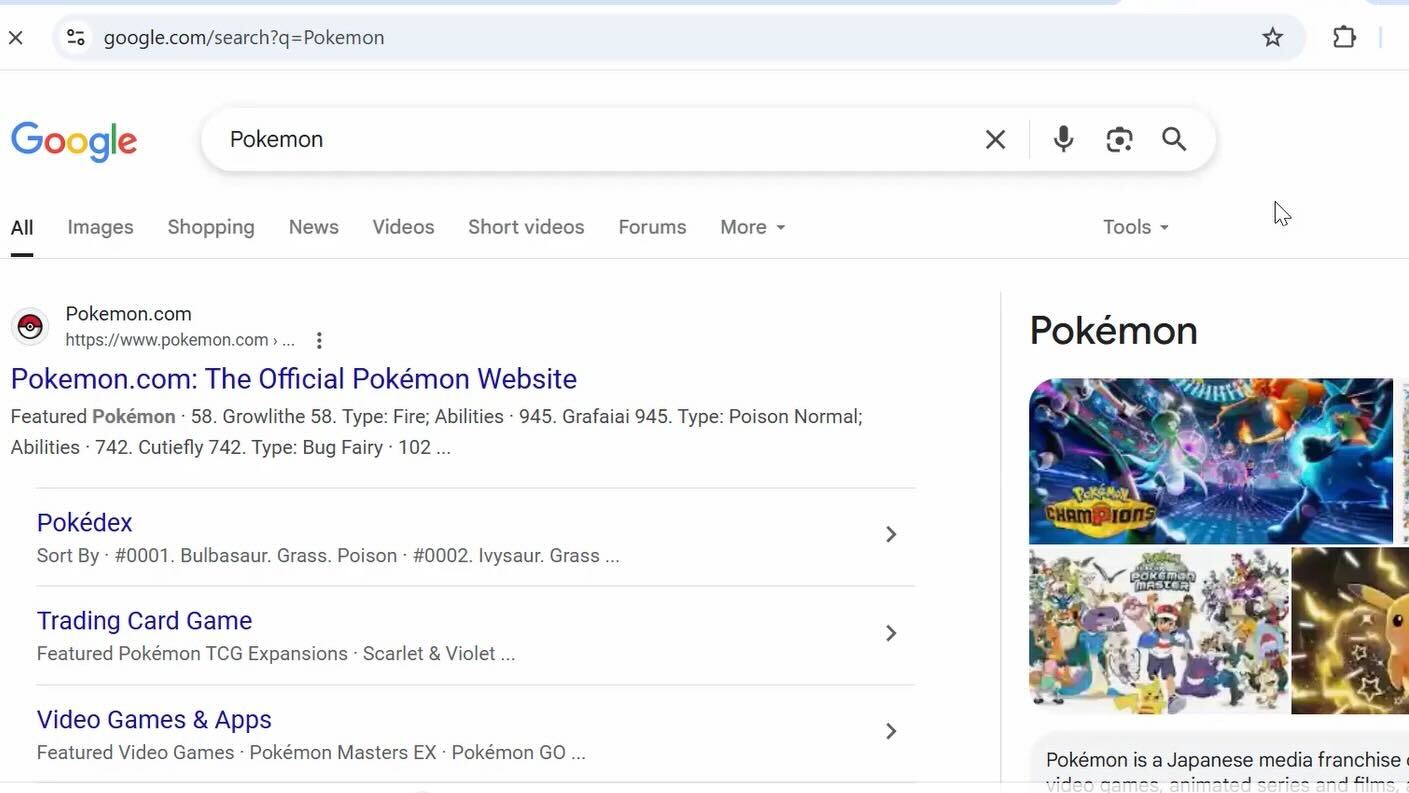The height and width of the screenshot is (793, 1409).
Task: Open the three-dot menu beside pokemon.com URL
Action: (319, 340)
